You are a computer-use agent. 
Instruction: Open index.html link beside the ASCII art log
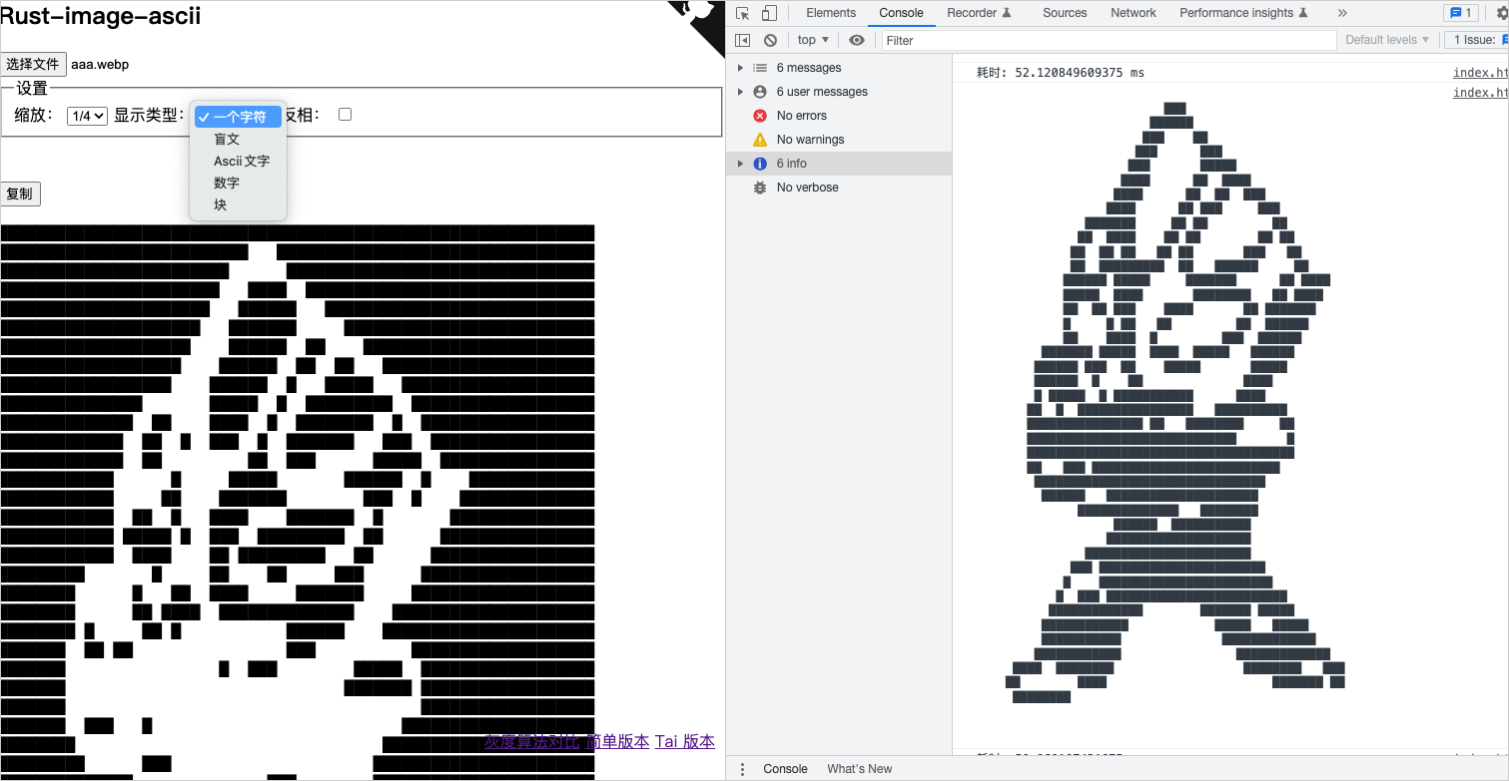pyautogui.click(x=1481, y=93)
